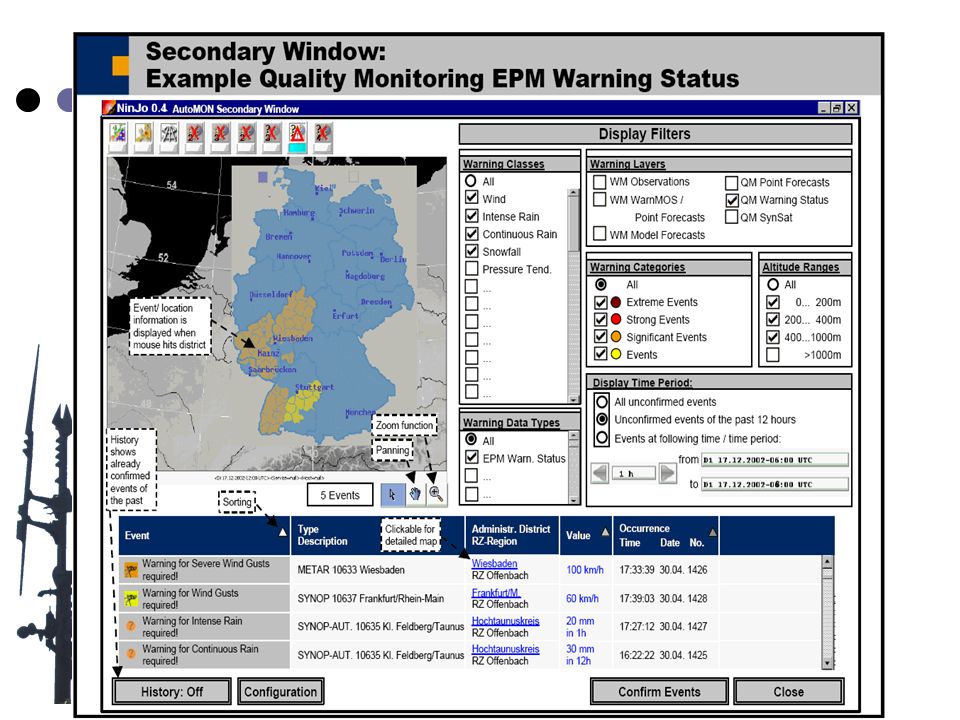
Task: Select the All unconfirmed events option
Action: click(x=602, y=402)
